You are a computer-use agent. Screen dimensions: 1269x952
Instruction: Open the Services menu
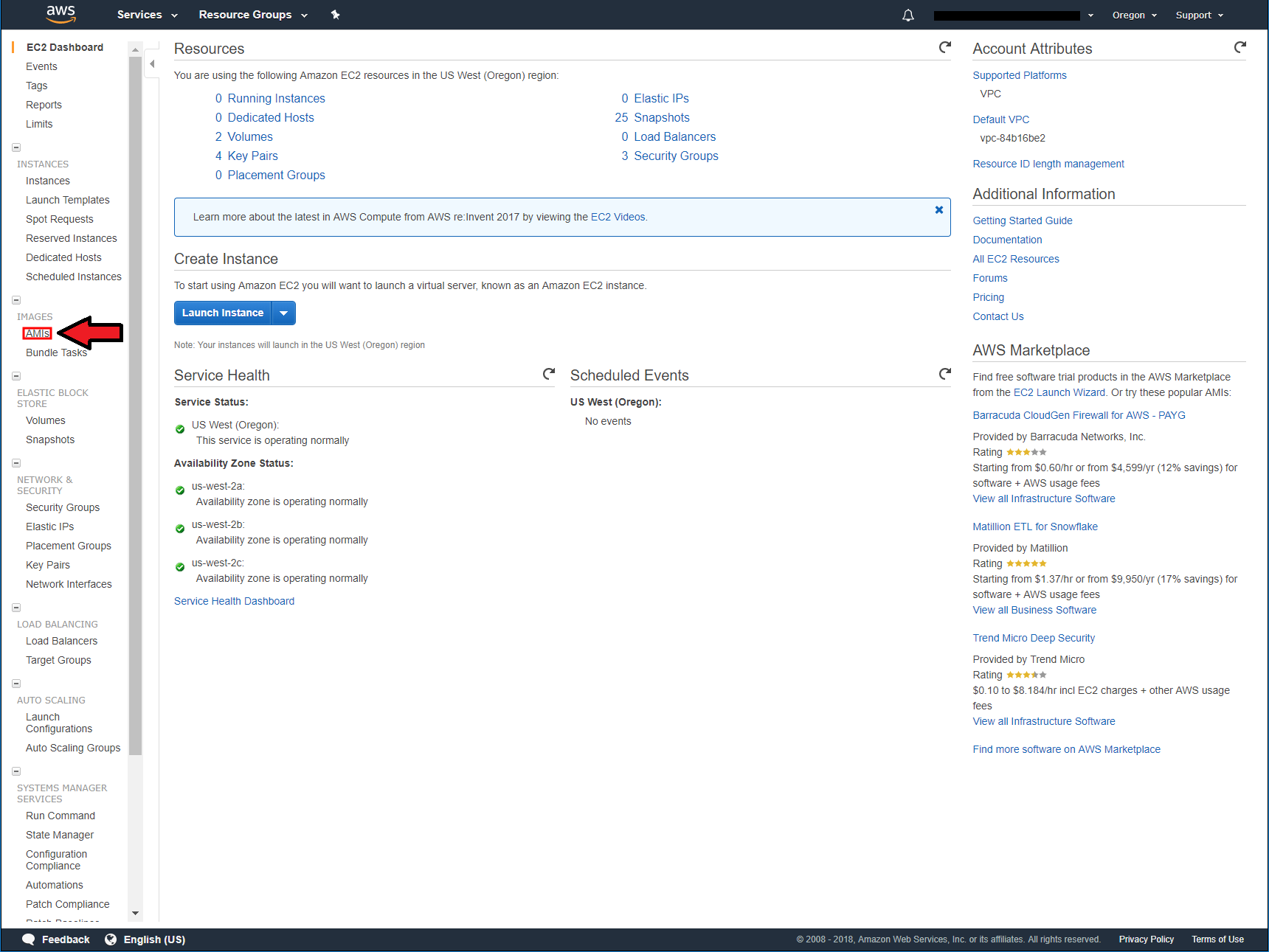[147, 15]
